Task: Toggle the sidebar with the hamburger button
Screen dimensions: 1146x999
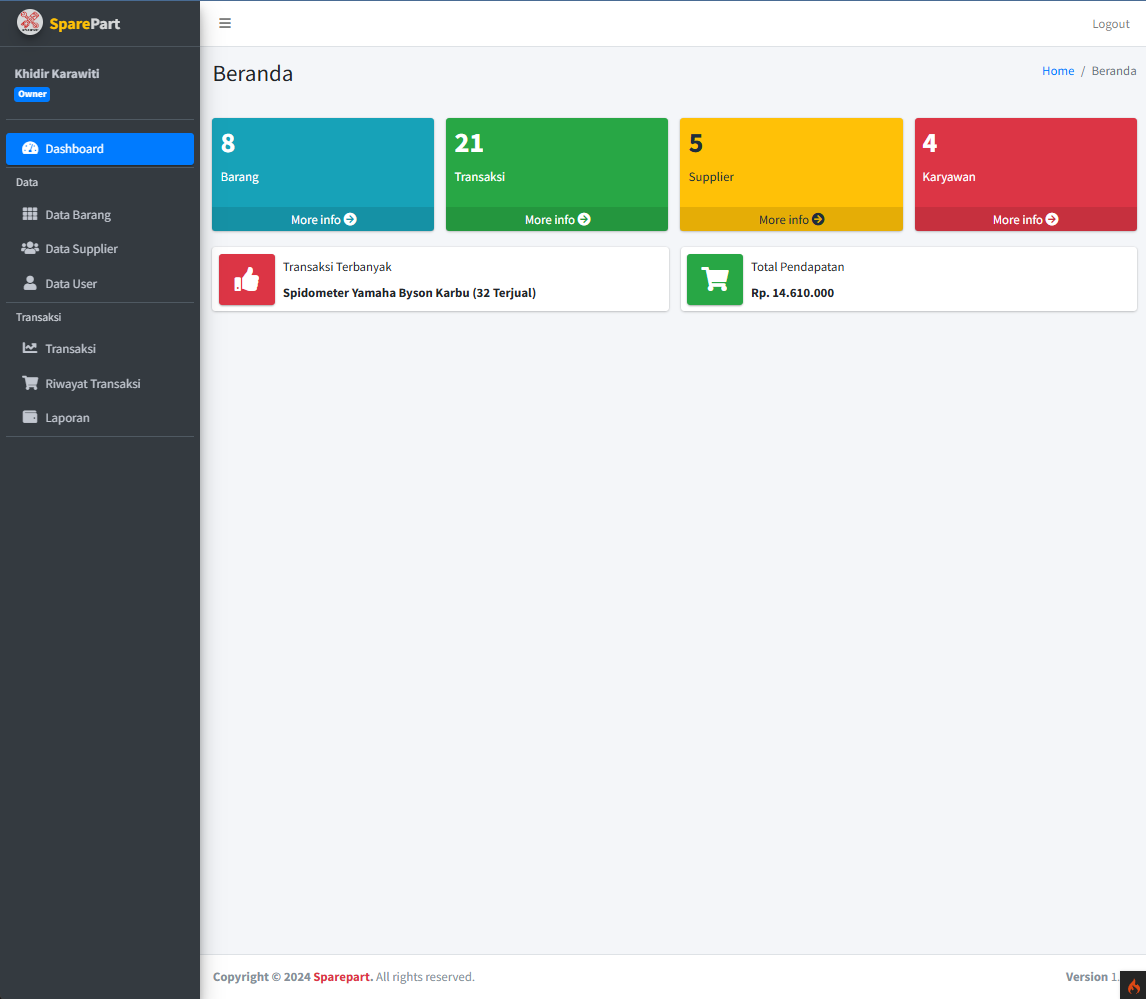Action: (x=224, y=23)
